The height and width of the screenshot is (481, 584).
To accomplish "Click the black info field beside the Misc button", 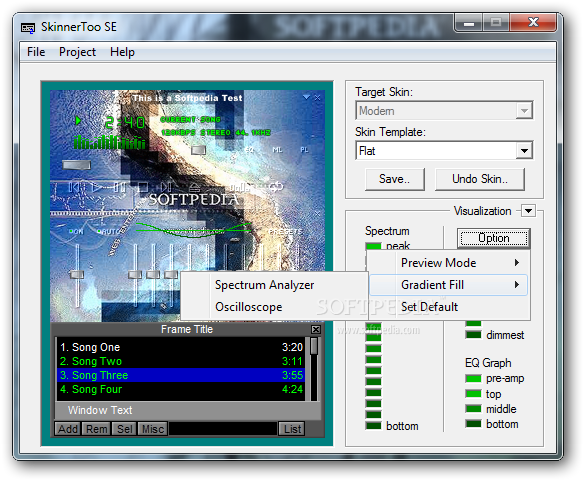I will [223, 429].
